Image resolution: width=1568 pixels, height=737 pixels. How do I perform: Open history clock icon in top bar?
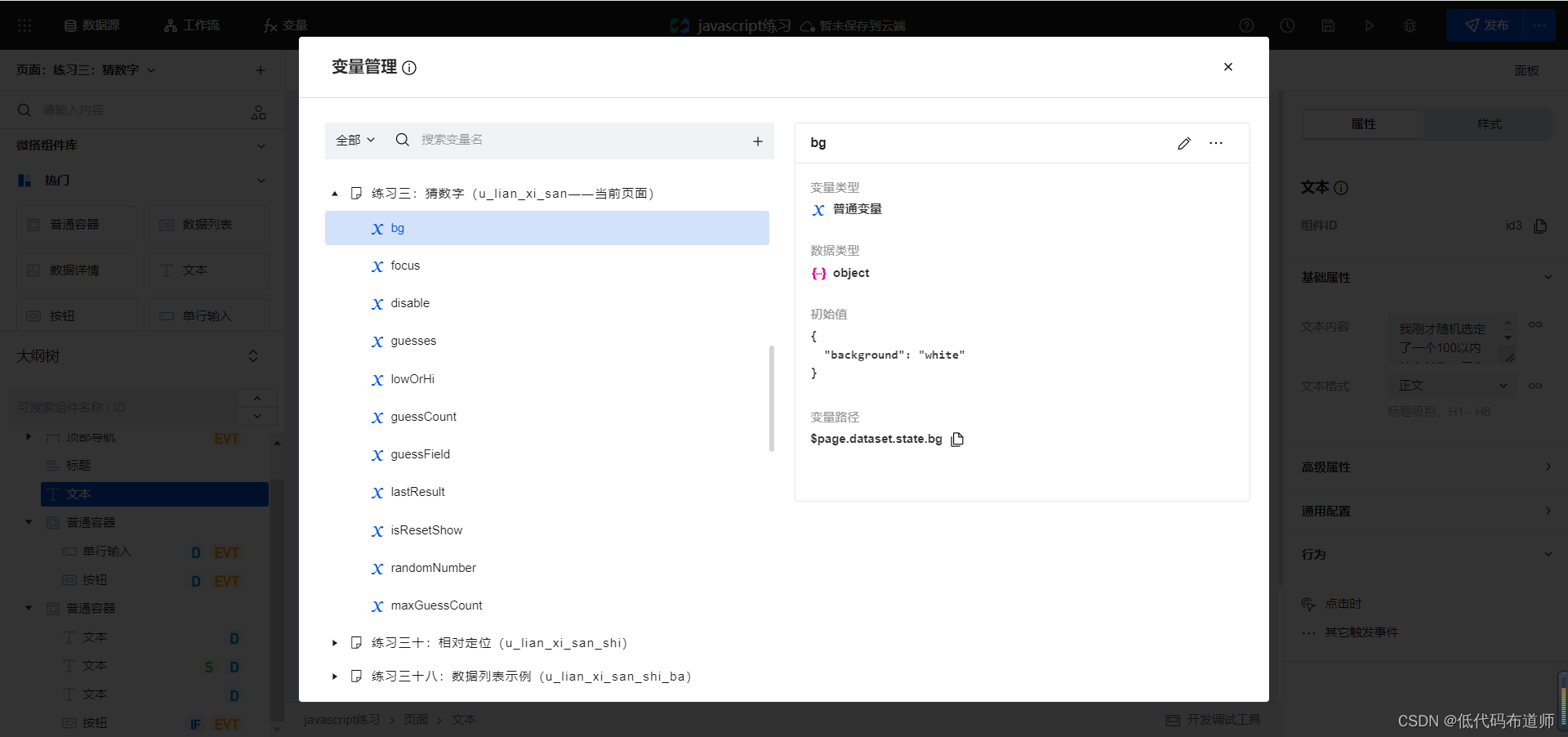coord(1287,25)
